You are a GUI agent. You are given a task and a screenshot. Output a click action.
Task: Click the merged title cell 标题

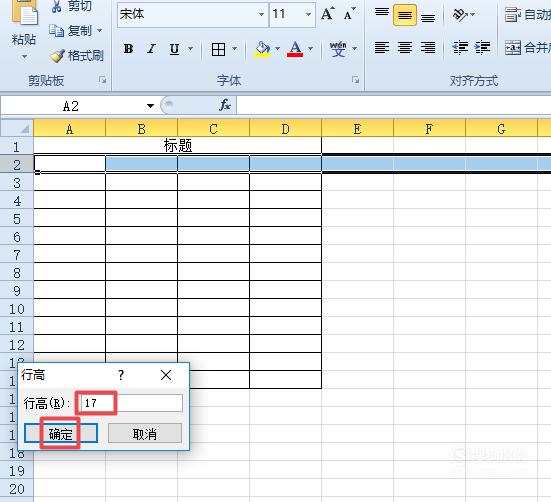178,145
